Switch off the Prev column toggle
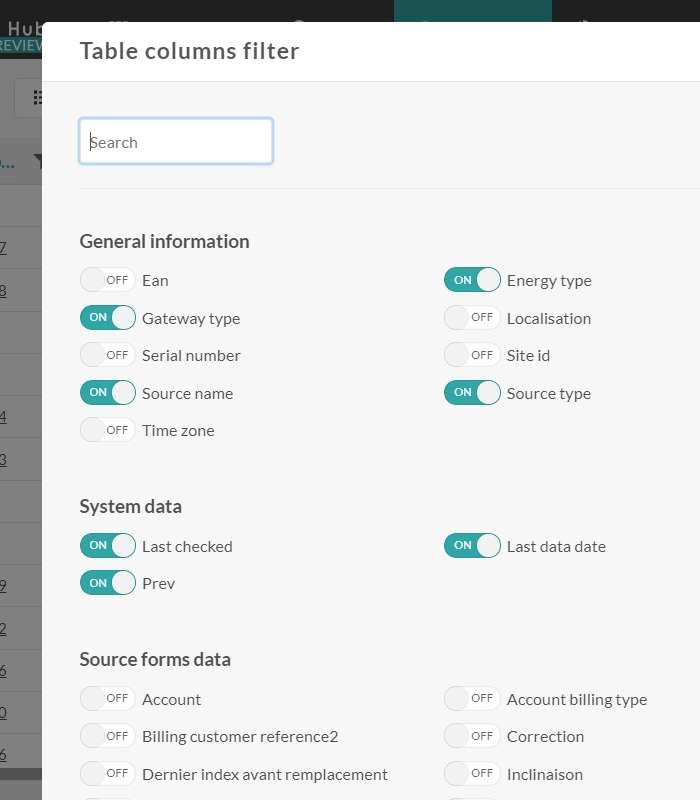 coord(108,583)
